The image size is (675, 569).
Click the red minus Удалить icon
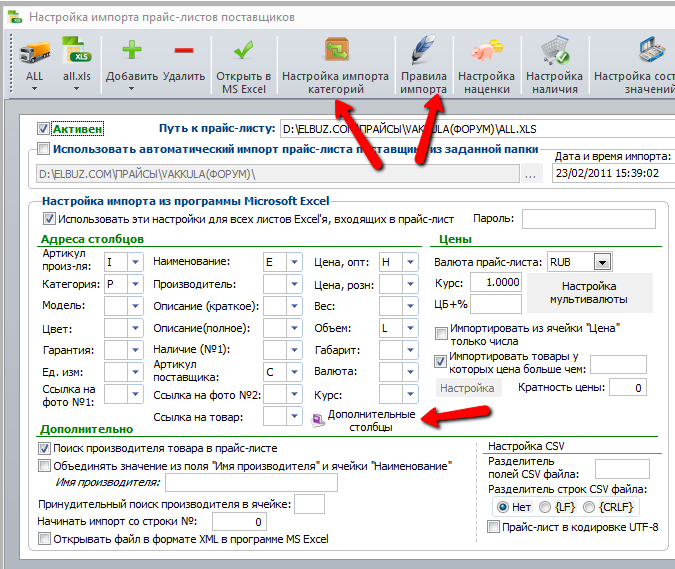pos(184,50)
